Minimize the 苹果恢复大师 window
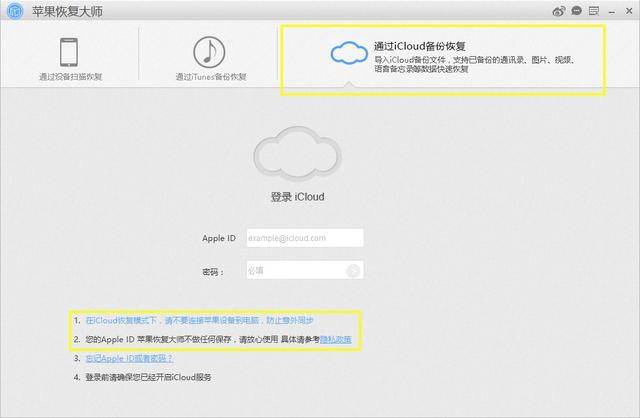Screen dimensions: 640x418 (x=611, y=13)
